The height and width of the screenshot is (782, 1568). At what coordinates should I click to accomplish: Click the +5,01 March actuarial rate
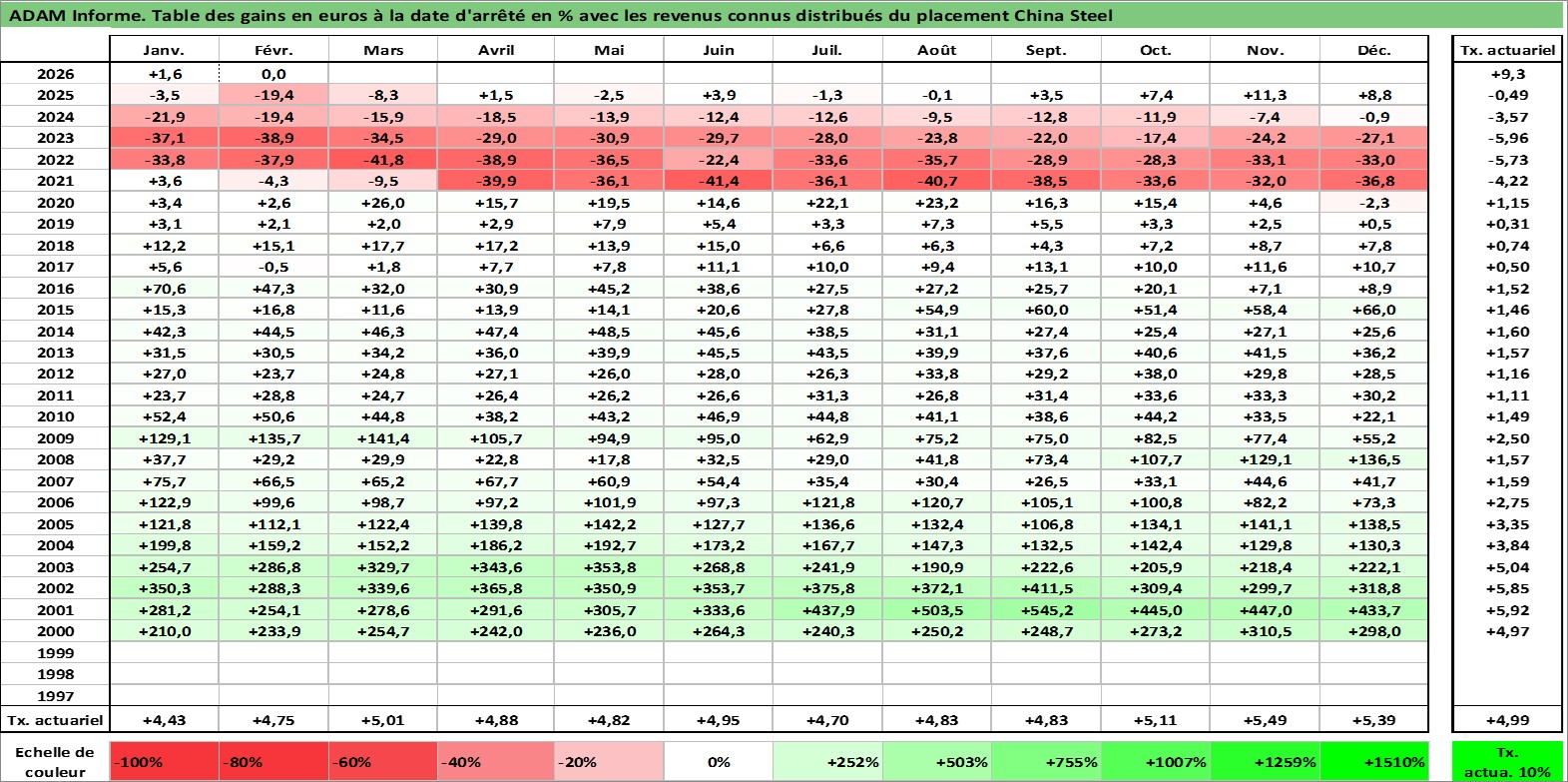[x=383, y=720]
